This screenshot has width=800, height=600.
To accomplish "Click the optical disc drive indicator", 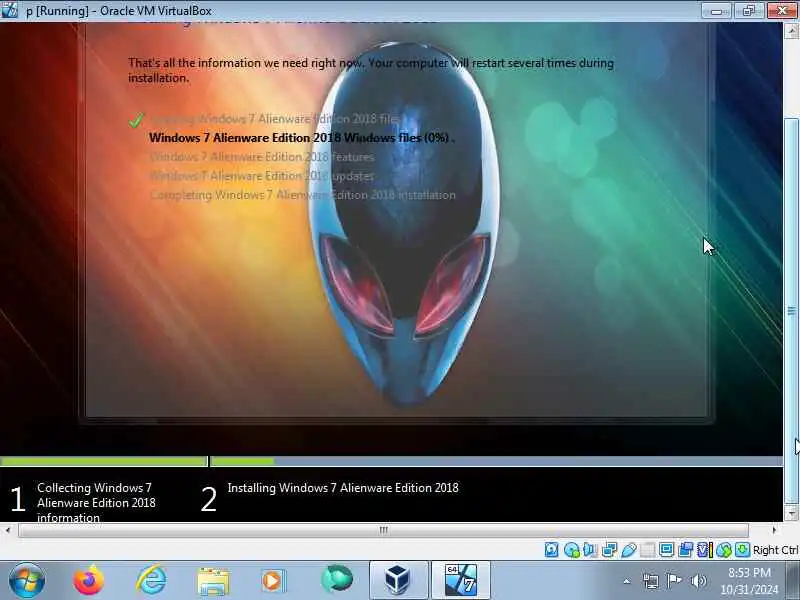I will 571,549.
